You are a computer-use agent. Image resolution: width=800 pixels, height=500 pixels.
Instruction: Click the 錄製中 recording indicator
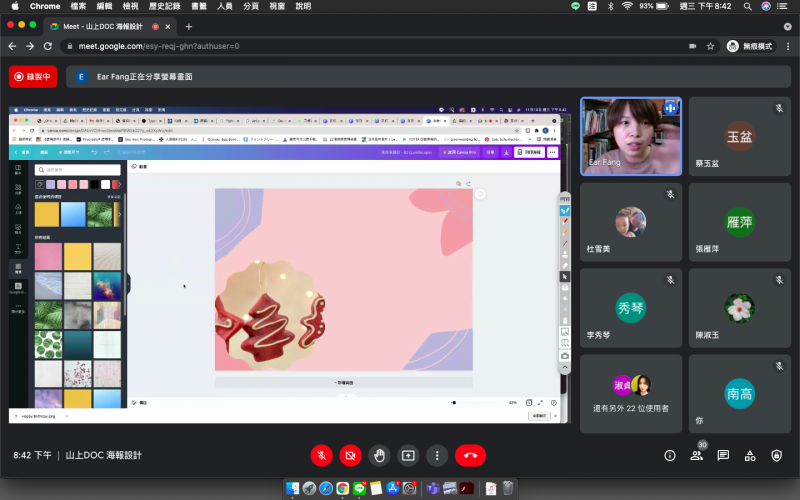[33, 76]
